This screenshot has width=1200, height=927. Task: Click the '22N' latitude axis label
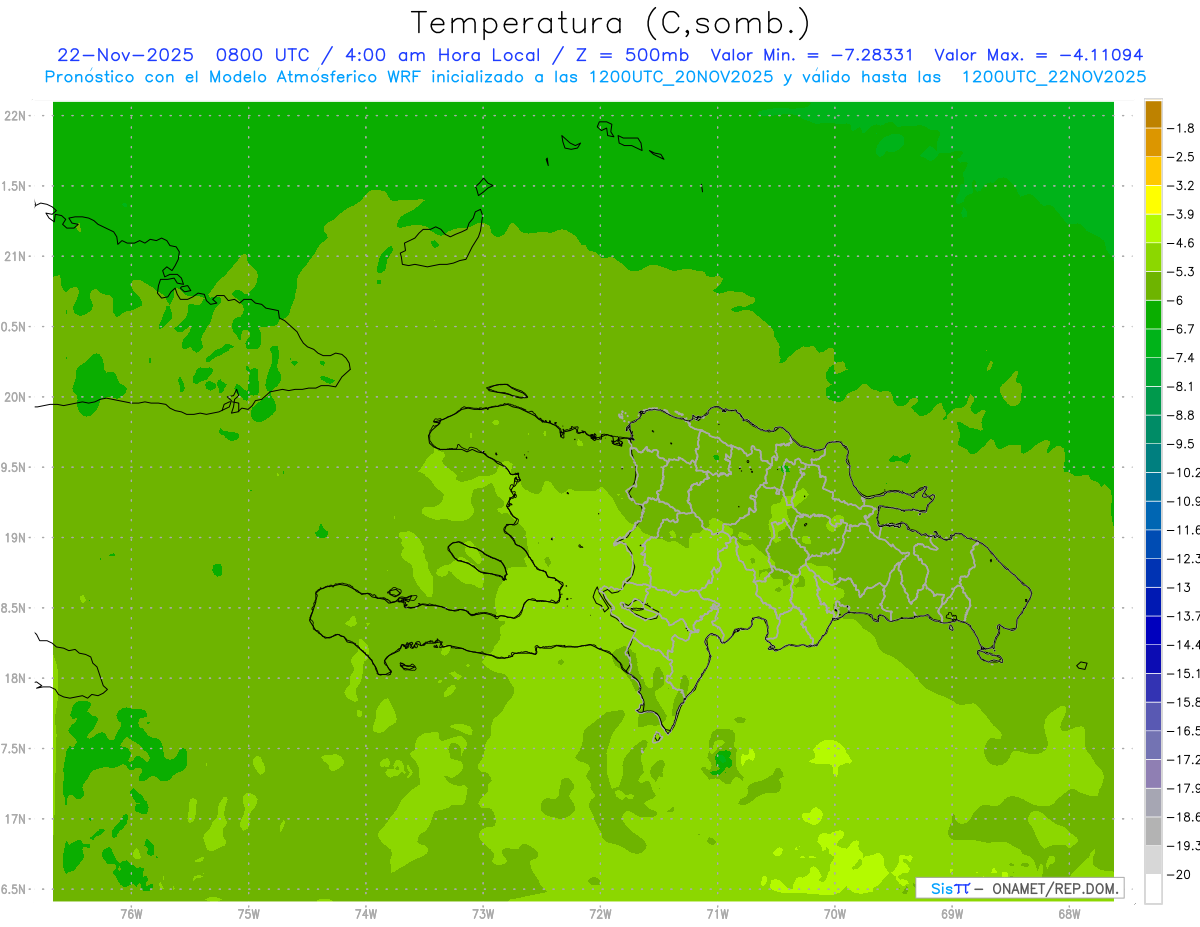(x=16, y=116)
